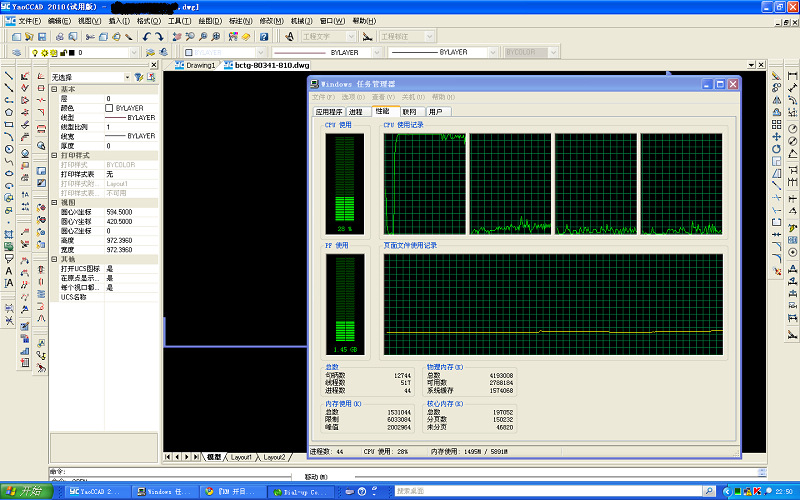
Task: Open Task Manager's processes tab
Action: tap(356, 112)
